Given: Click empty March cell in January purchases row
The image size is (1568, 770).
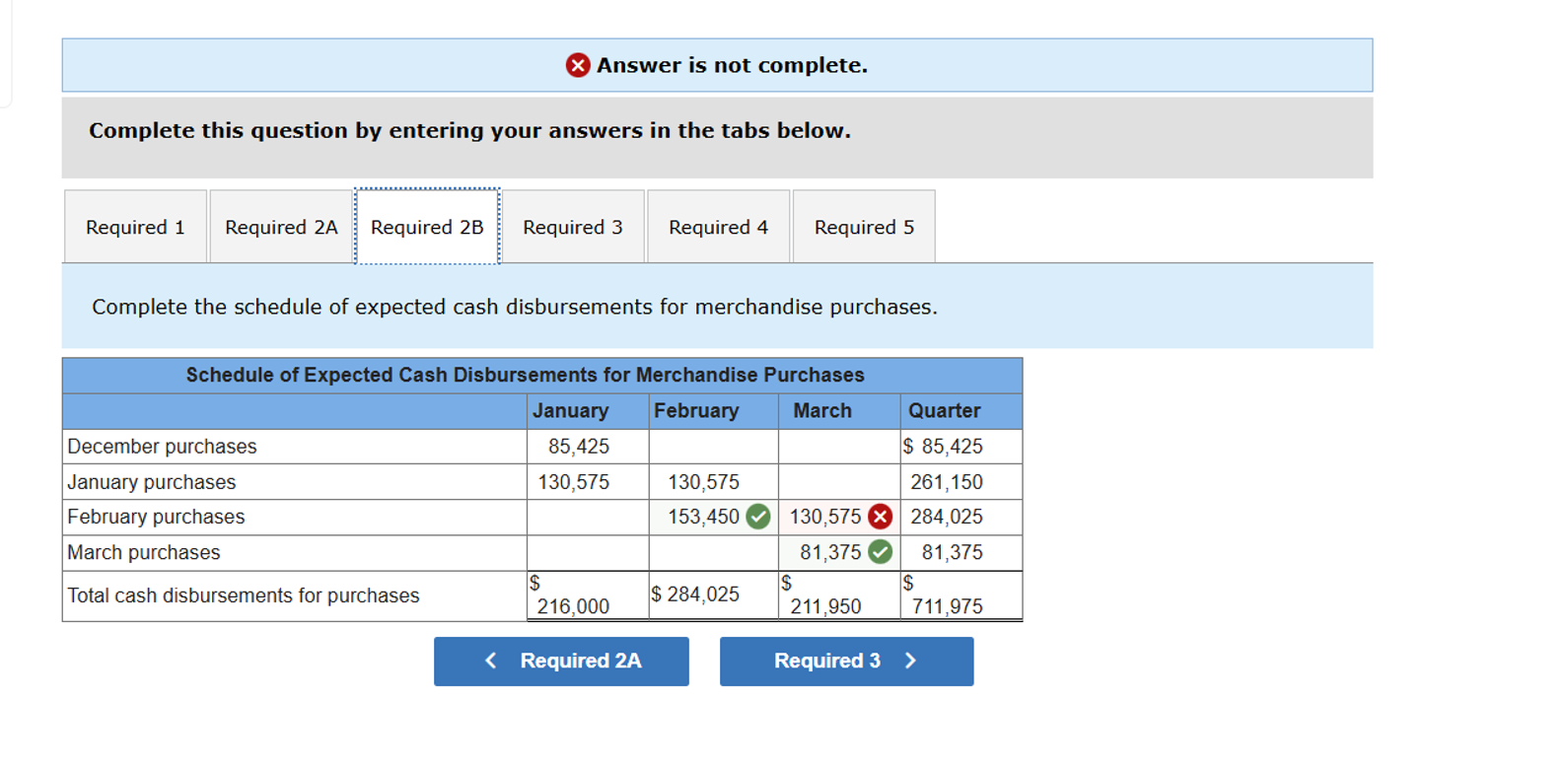Looking at the screenshot, I should click(839, 482).
